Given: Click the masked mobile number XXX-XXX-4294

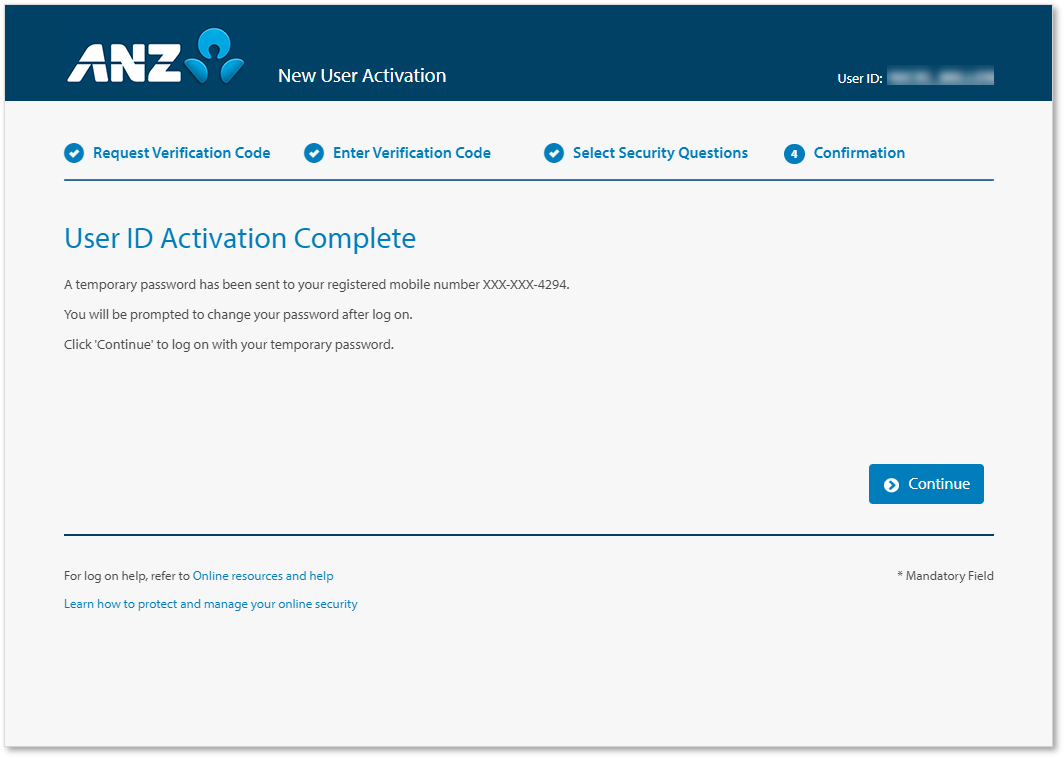Looking at the screenshot, I should [525, 285].
